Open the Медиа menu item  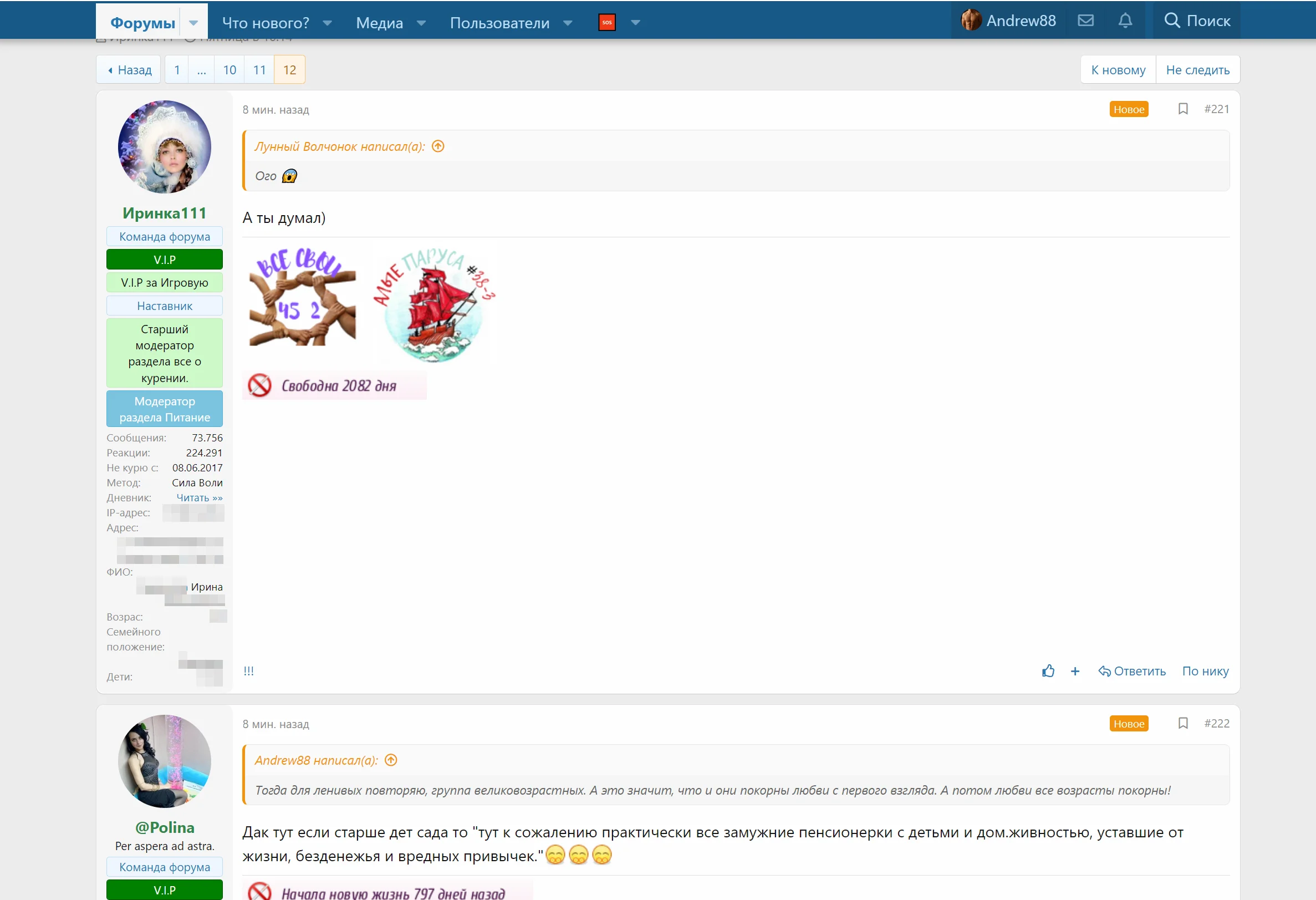tap(379, 23)
